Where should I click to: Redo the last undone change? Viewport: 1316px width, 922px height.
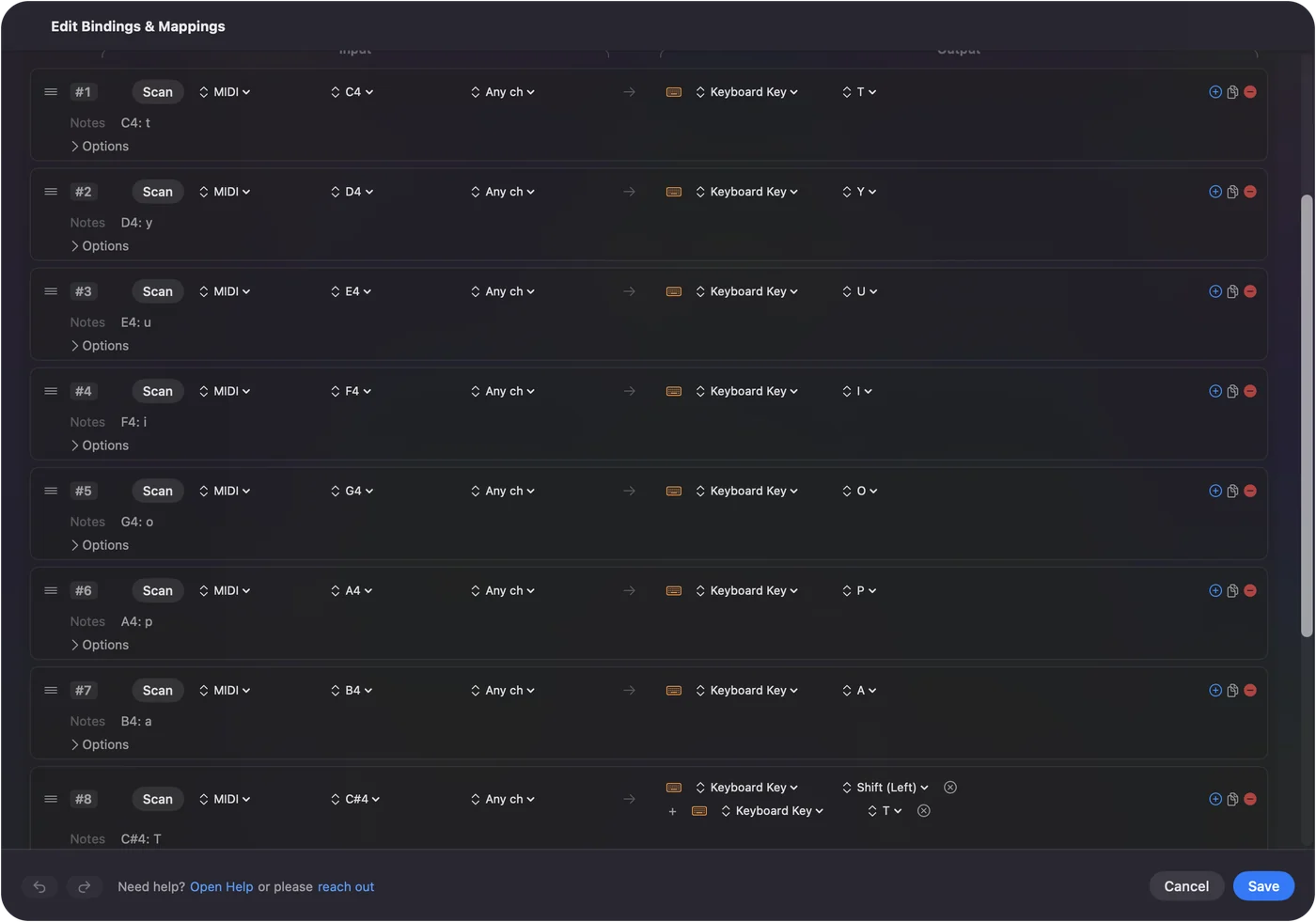coord(84,886)
